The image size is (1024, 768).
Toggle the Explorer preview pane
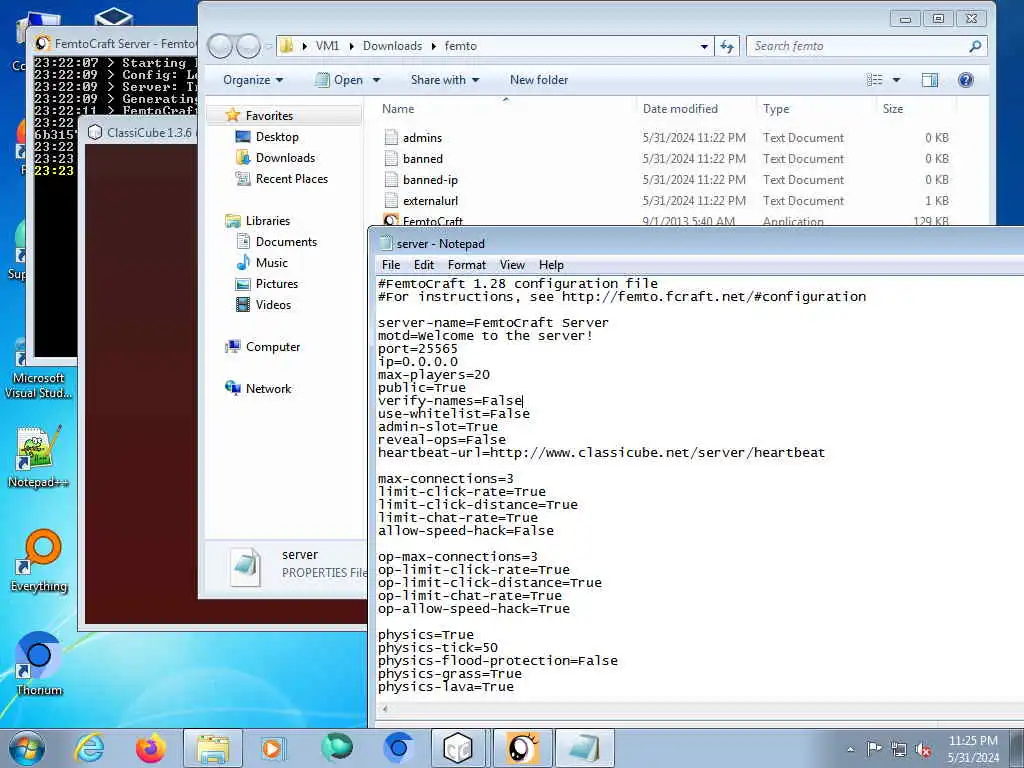click(x=930, y=80)
